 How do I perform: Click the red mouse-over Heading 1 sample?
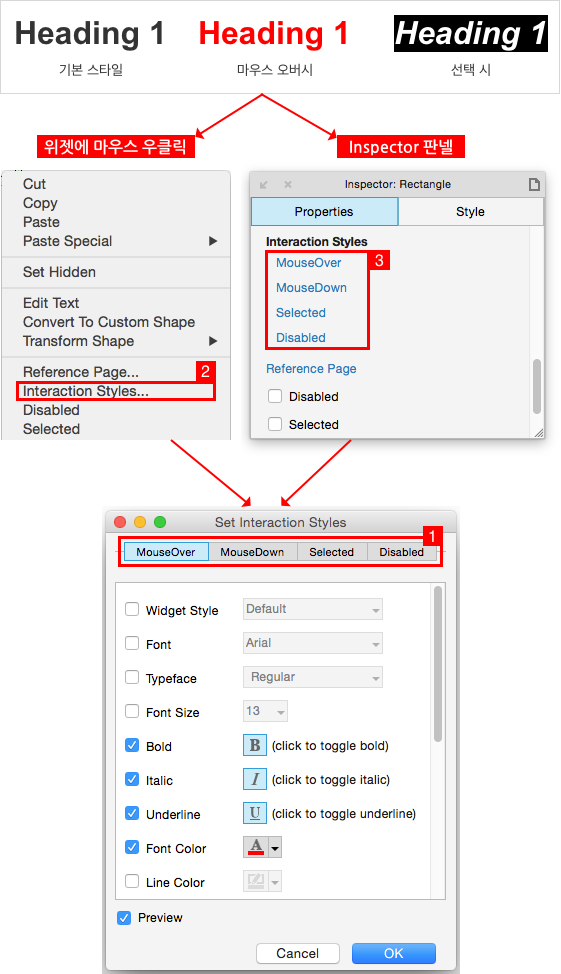[x=273, y=34]
